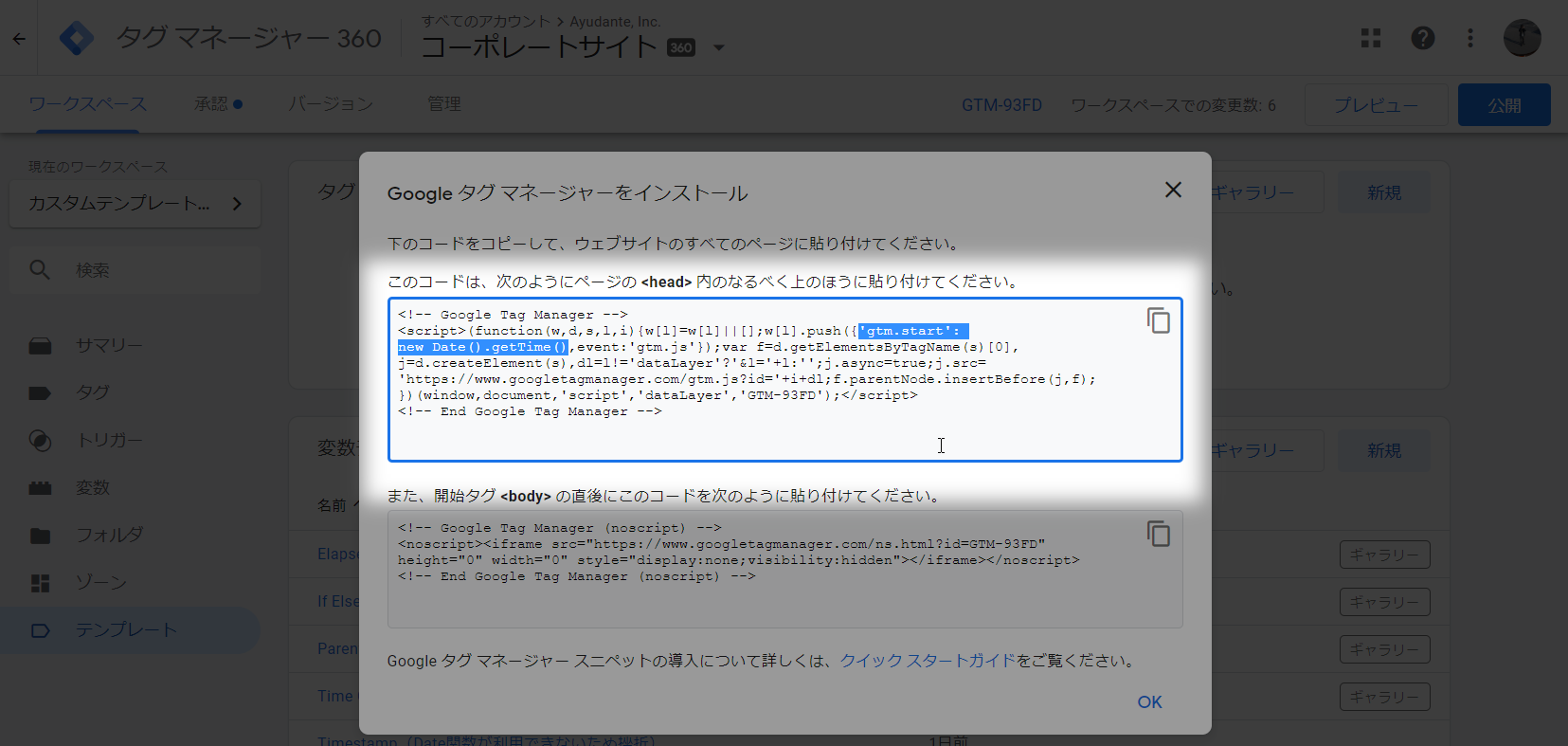Image resolution: width=1568 pixels, height=746 pixels.
Task: Click 新規 in the タグ templates section
Action: (x=1383, y=192)
